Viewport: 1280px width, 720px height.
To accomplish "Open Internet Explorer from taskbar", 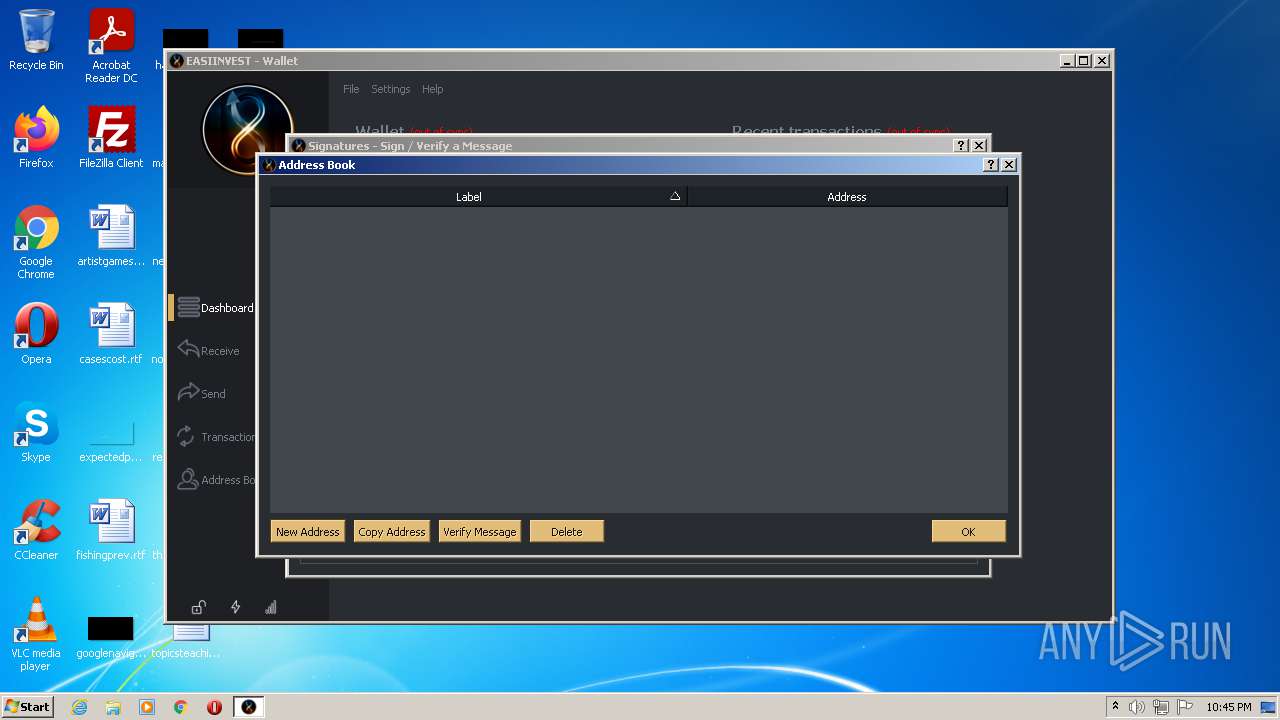I will point(79,707).
